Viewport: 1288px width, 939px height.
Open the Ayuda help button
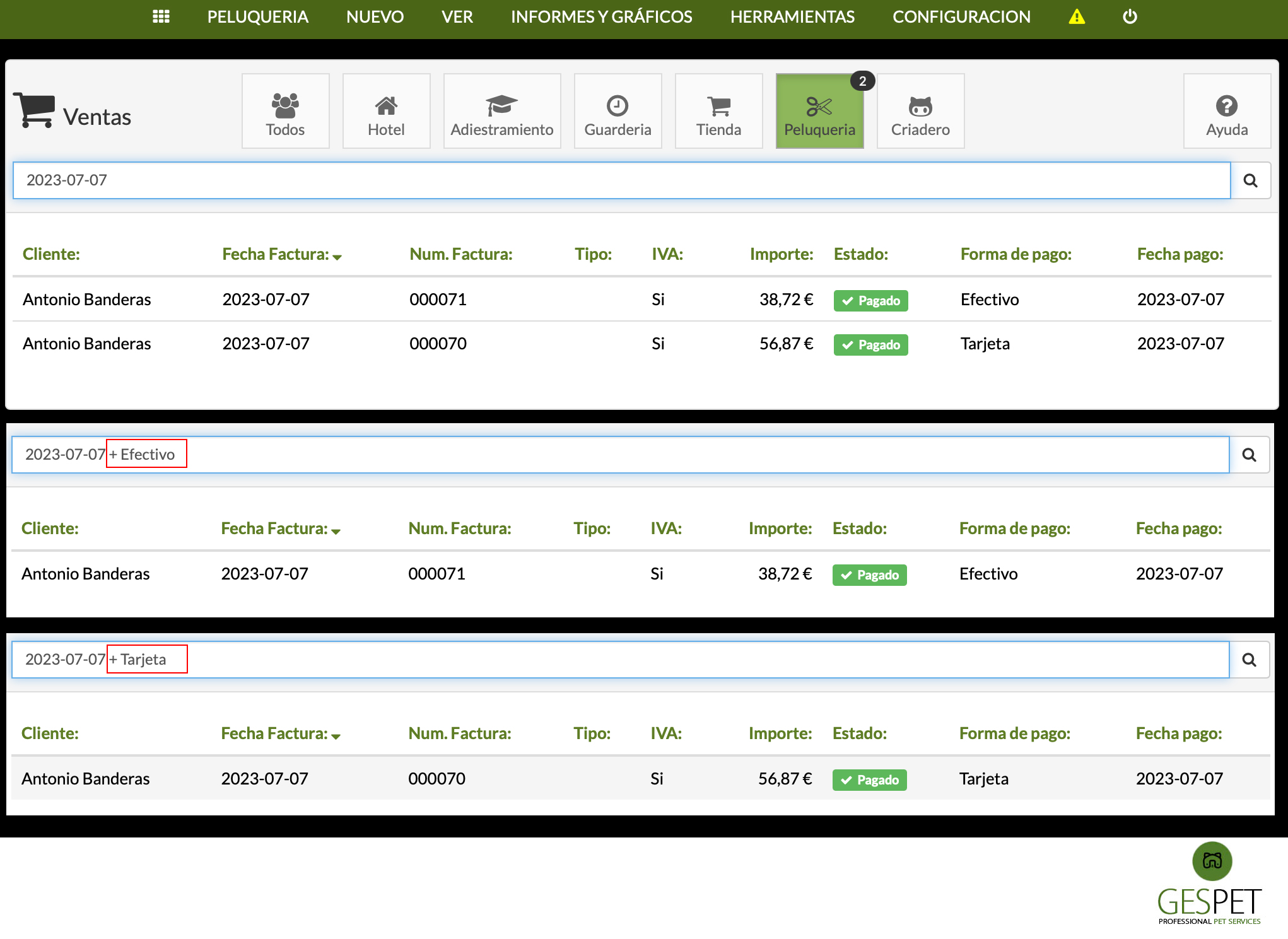(x=1226, y=112)
